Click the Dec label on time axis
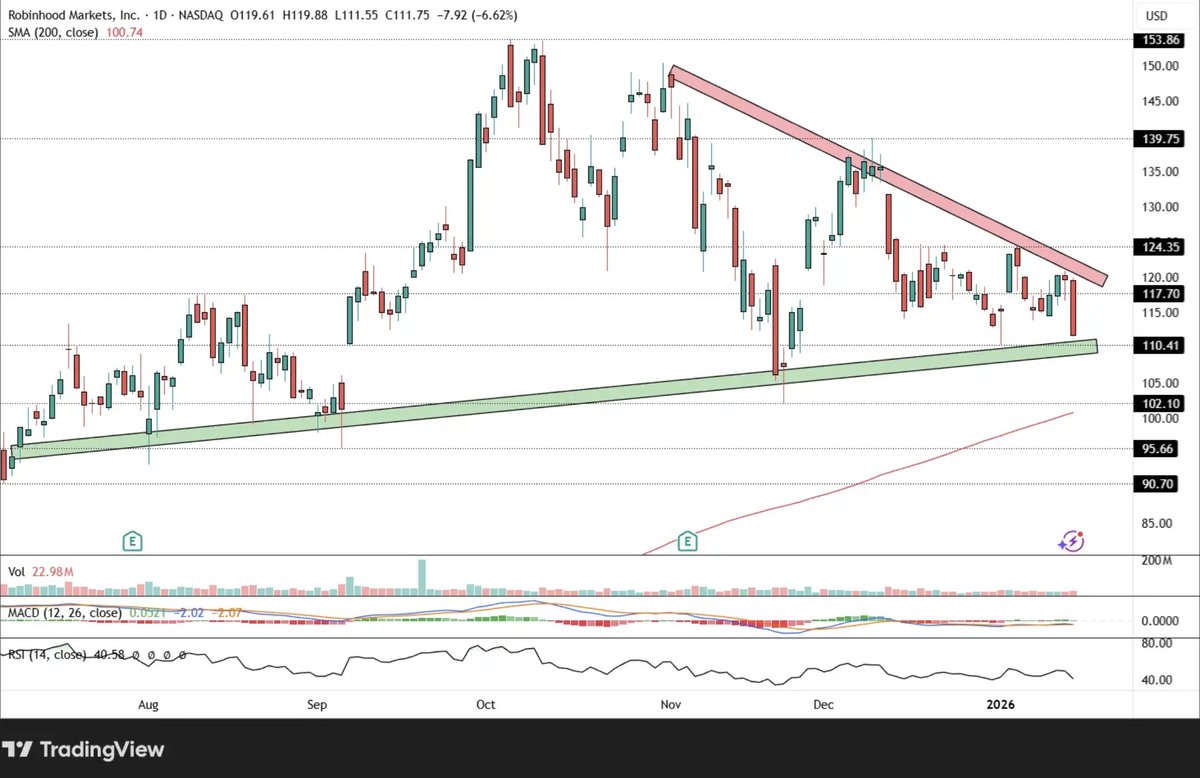The image size is (1200, 778). tap(824, 705)
